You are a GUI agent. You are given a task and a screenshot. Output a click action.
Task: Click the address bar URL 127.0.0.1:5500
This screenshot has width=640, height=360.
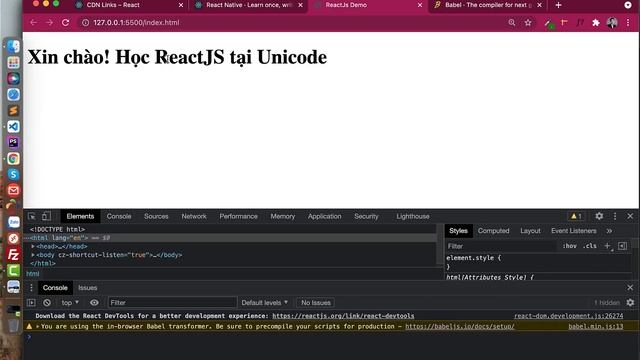[136, 22]
